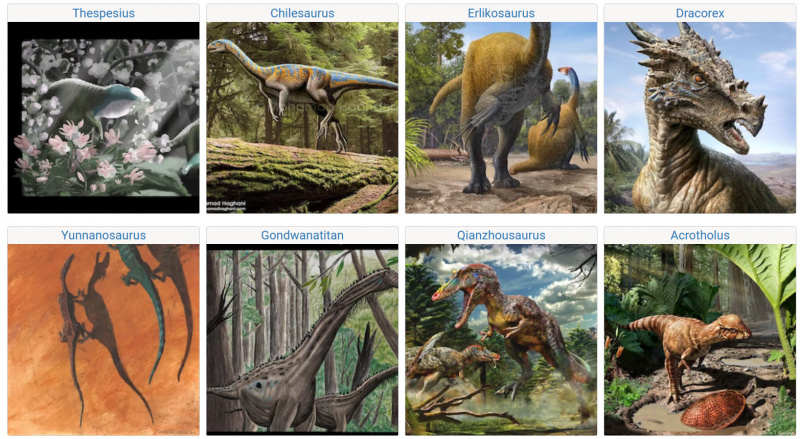
Task: View the Dracorex spiky head image
Action: click(700, 117)
